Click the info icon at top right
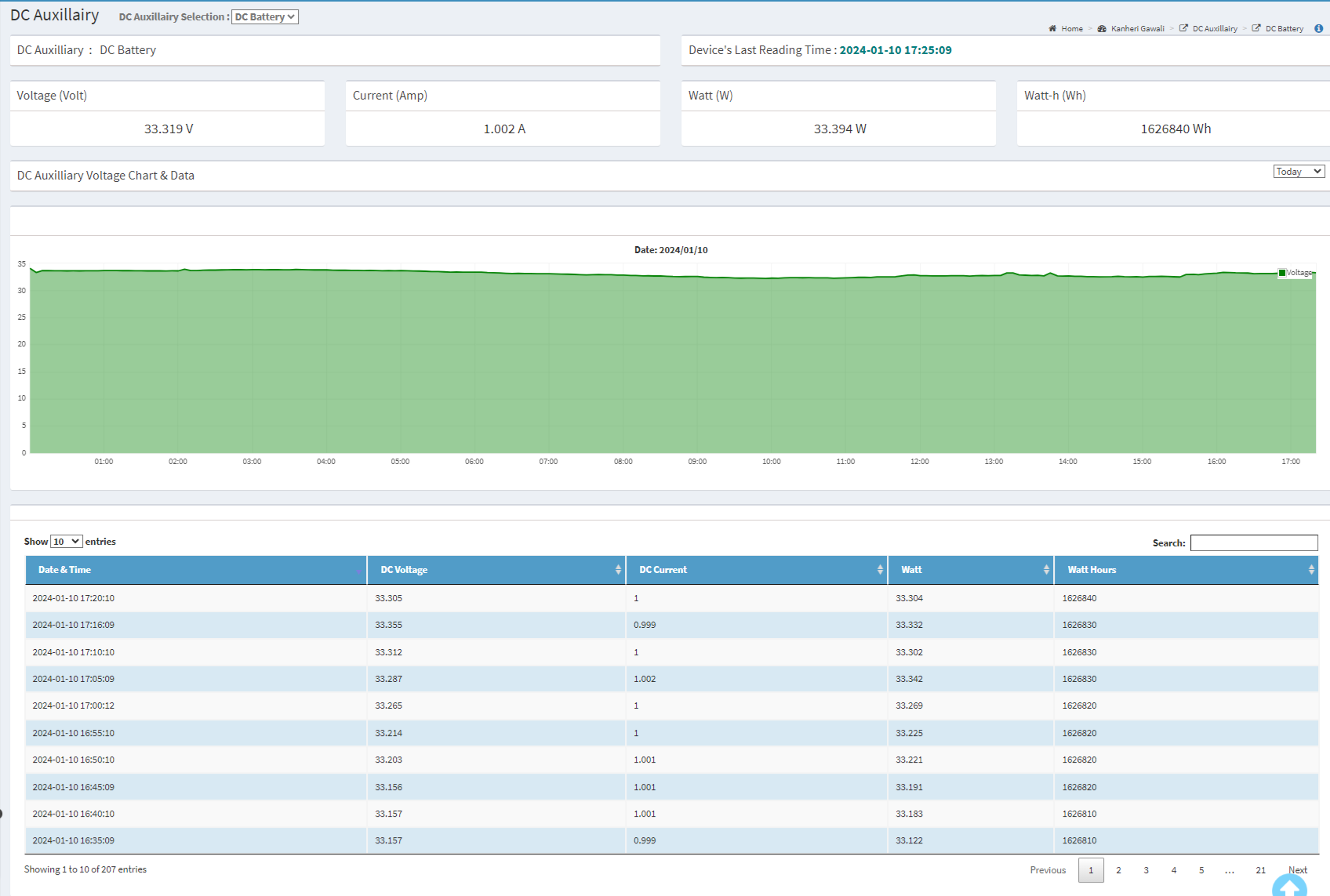Viewport: 1330px width, 896px height. click(1319, 28)
